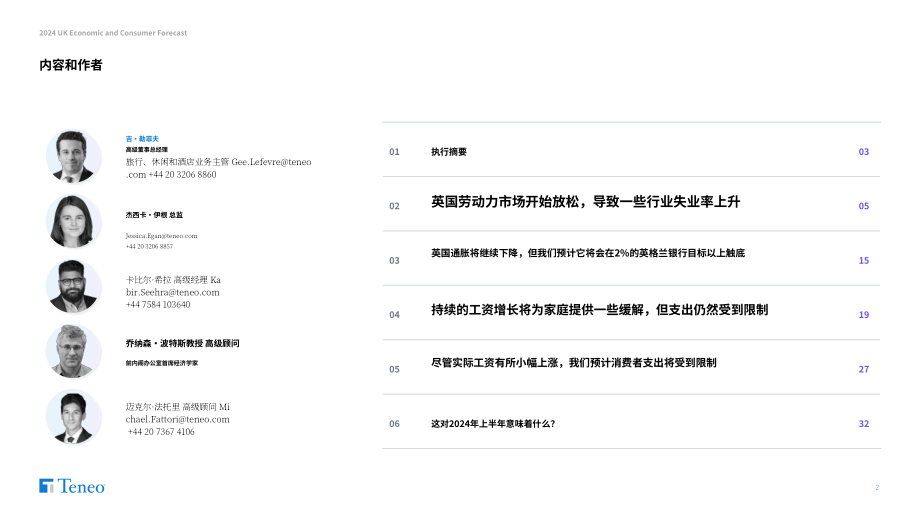Screen dimensions: 920x518
Task: Click Kabir Seehra's teneo.com email
Action: pos(172,286)
